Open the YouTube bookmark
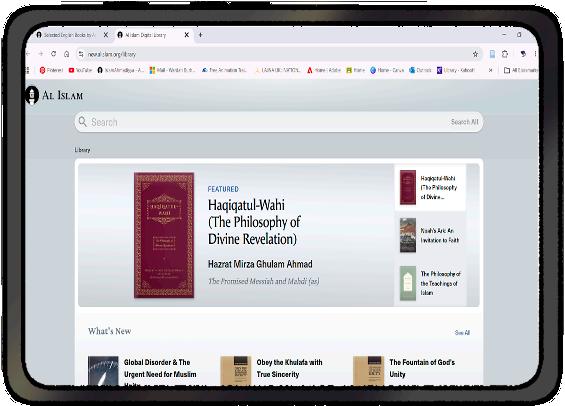 pos(80,70)
